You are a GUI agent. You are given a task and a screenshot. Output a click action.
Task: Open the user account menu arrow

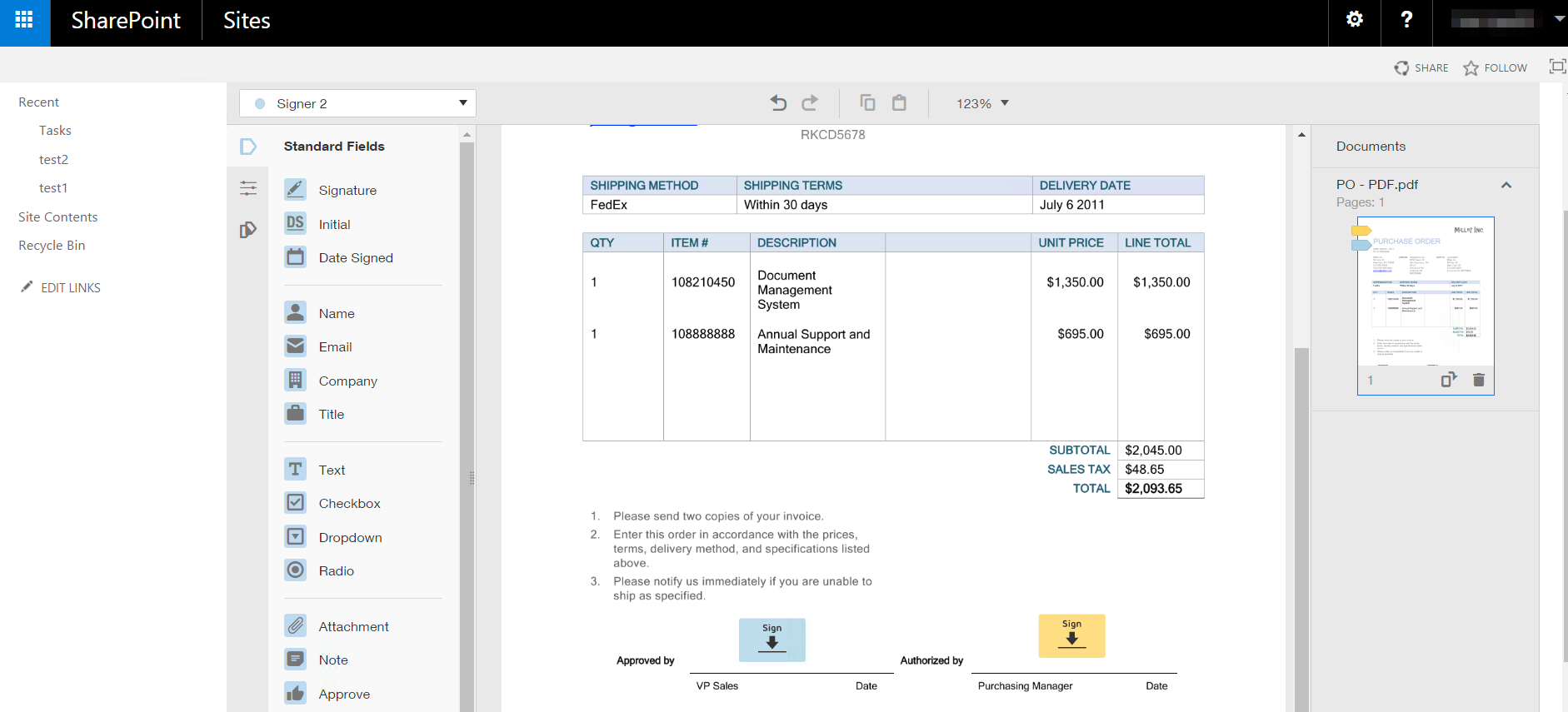point(1559,19)
